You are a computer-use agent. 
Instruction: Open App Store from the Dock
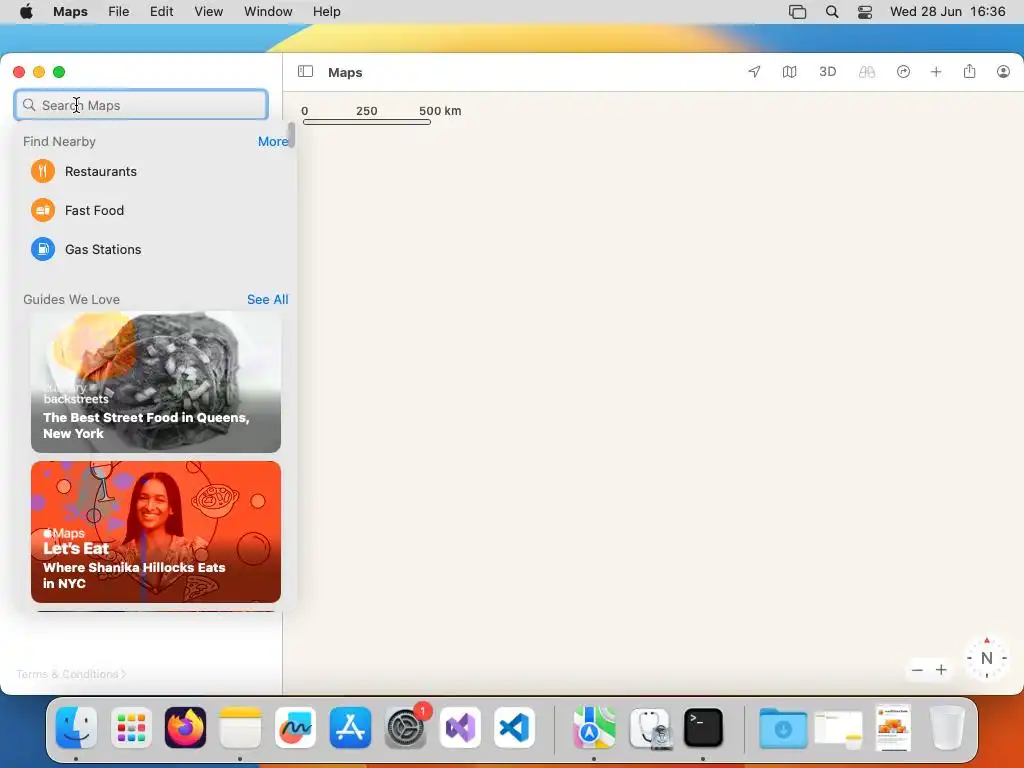coord(350,728)
